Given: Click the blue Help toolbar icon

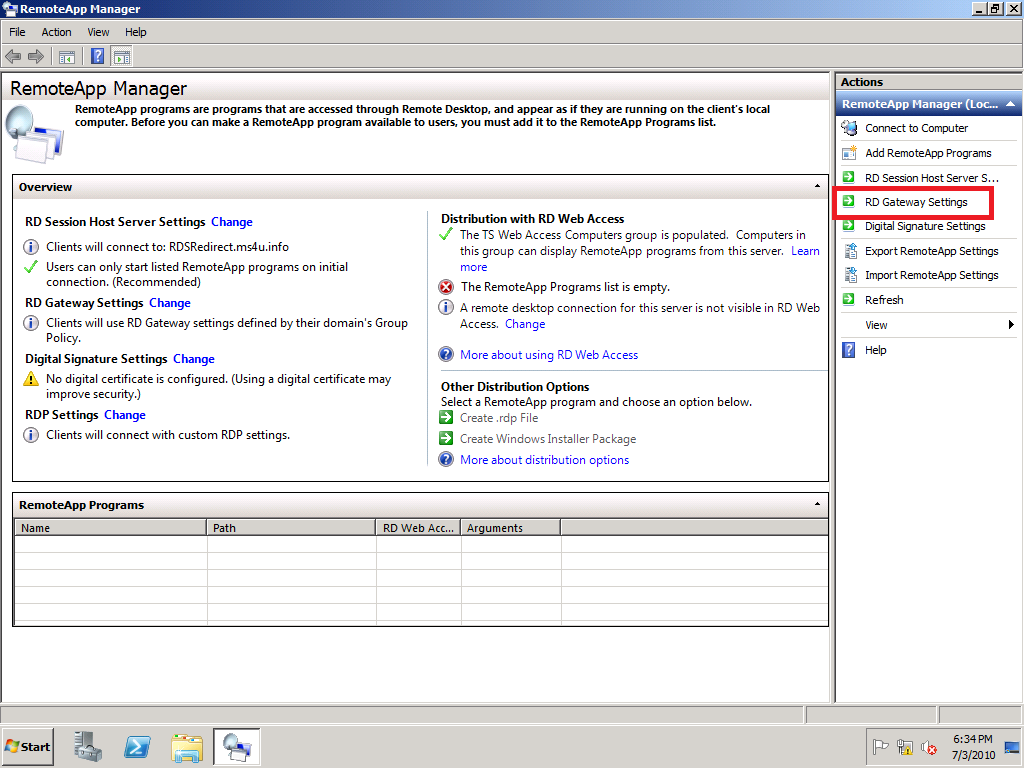Looking at the screenshot, I should [x=97, y=57].
